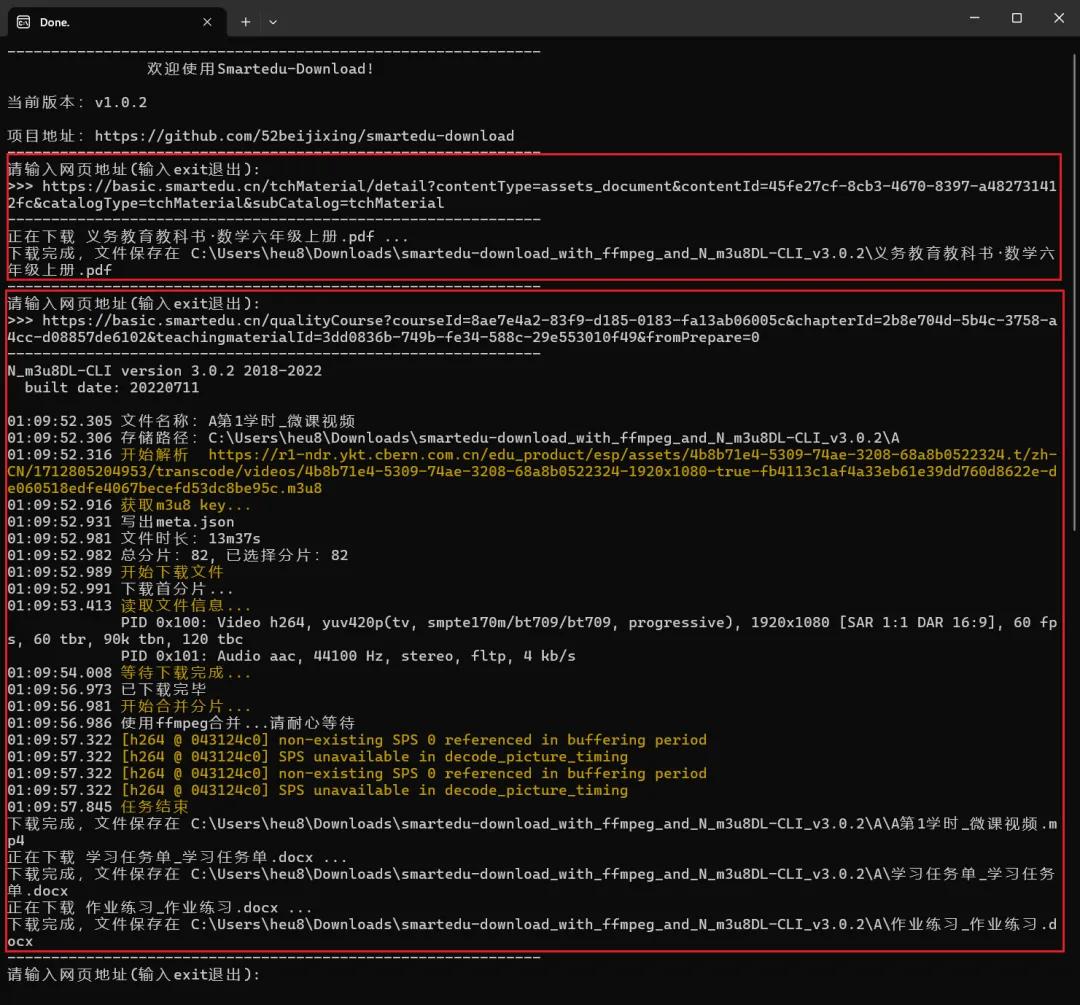Click the 正在下载 学习任务单 docx line
This screenshot has width=1080, height=1005.
[x=177, y=858]
